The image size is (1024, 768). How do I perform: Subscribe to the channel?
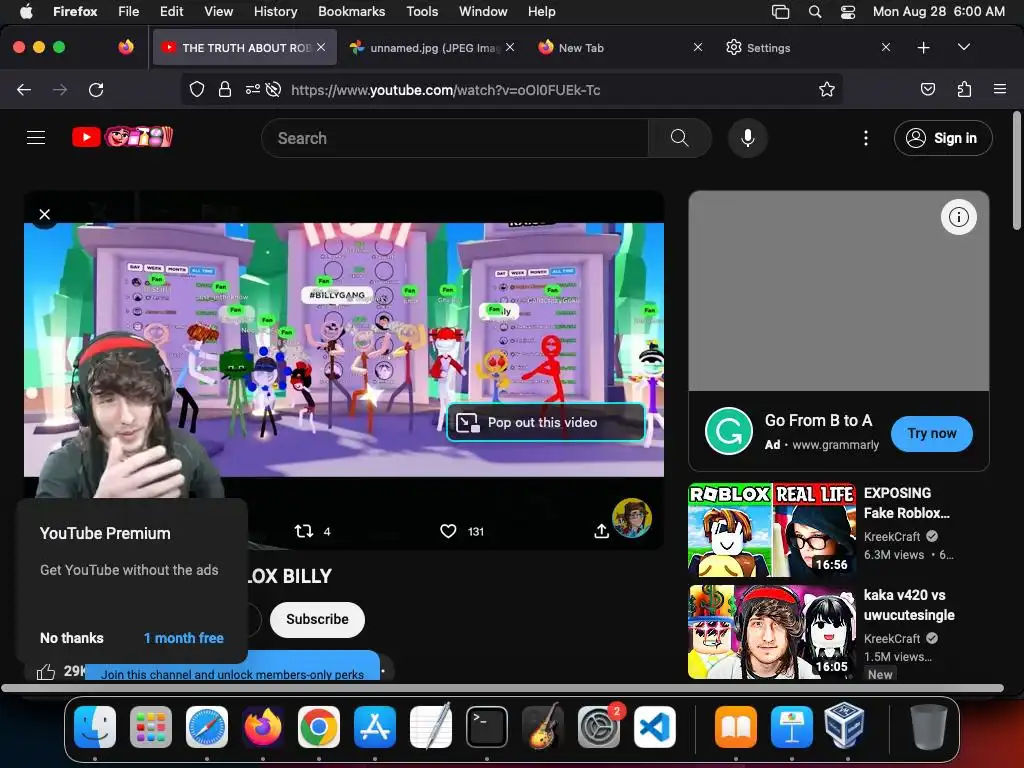pyautogui.click(x=317, y=619)
